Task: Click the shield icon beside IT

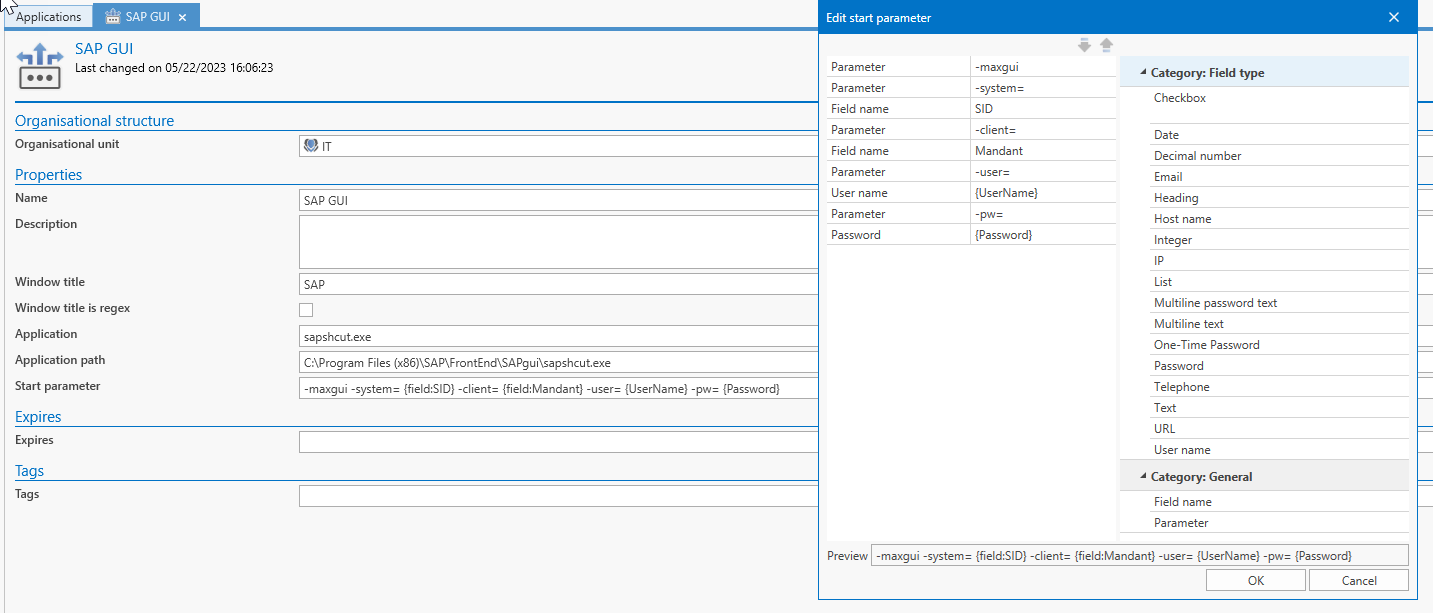Action: (311, 146)
